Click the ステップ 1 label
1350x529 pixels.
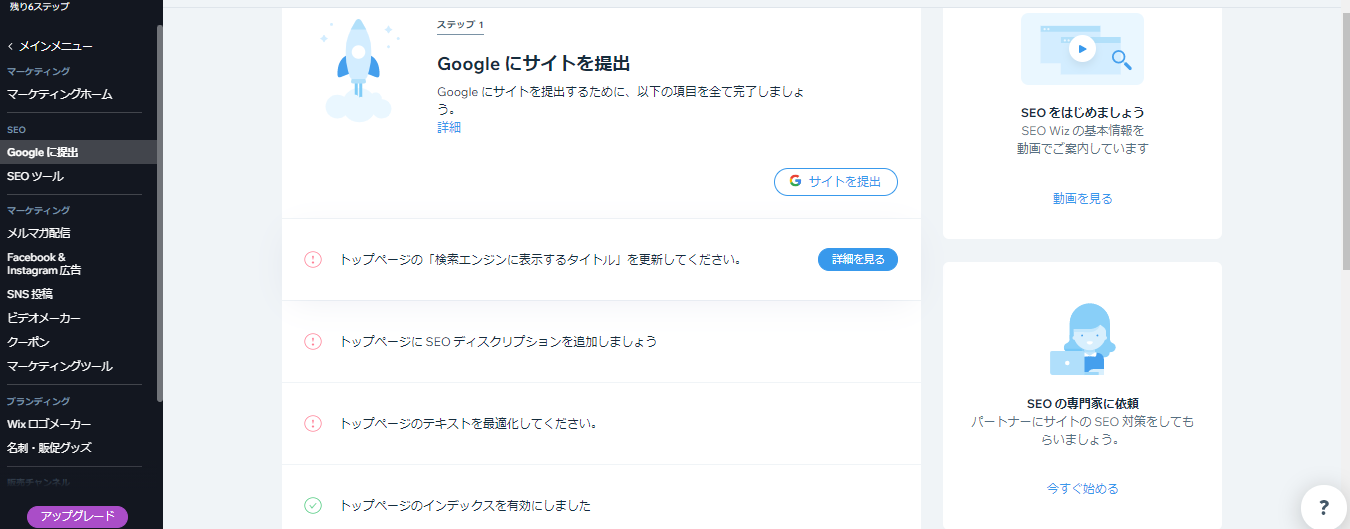tap(460, 24)
